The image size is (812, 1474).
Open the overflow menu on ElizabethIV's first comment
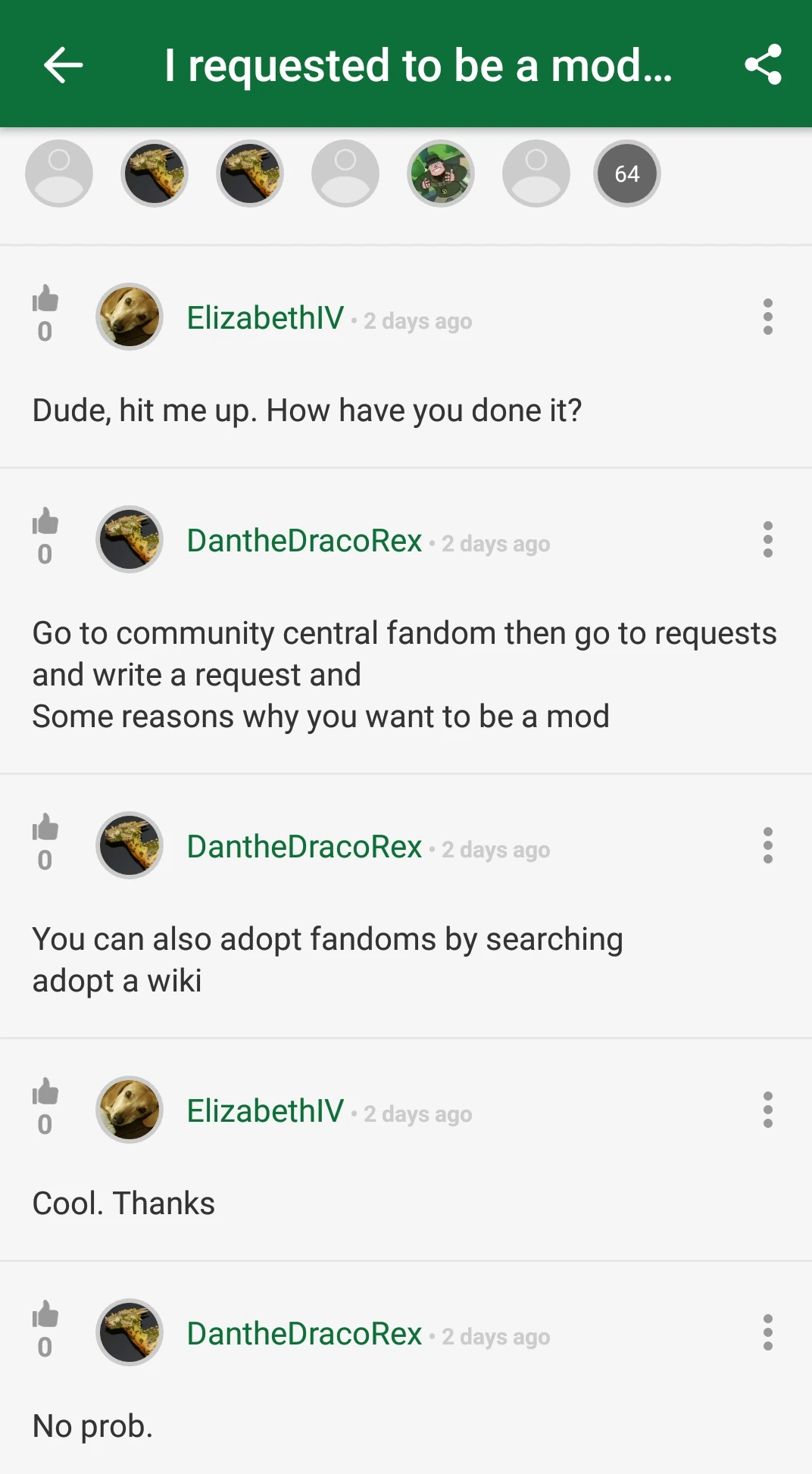pyautogui.click(x=767, y=317)
